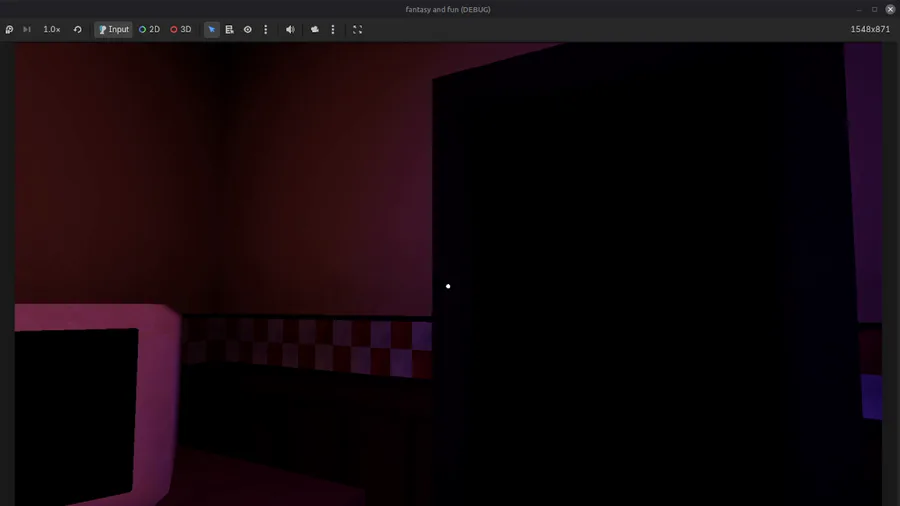Activate the arrow select tool
Screen dimensions: 900x506
(212, 29)
